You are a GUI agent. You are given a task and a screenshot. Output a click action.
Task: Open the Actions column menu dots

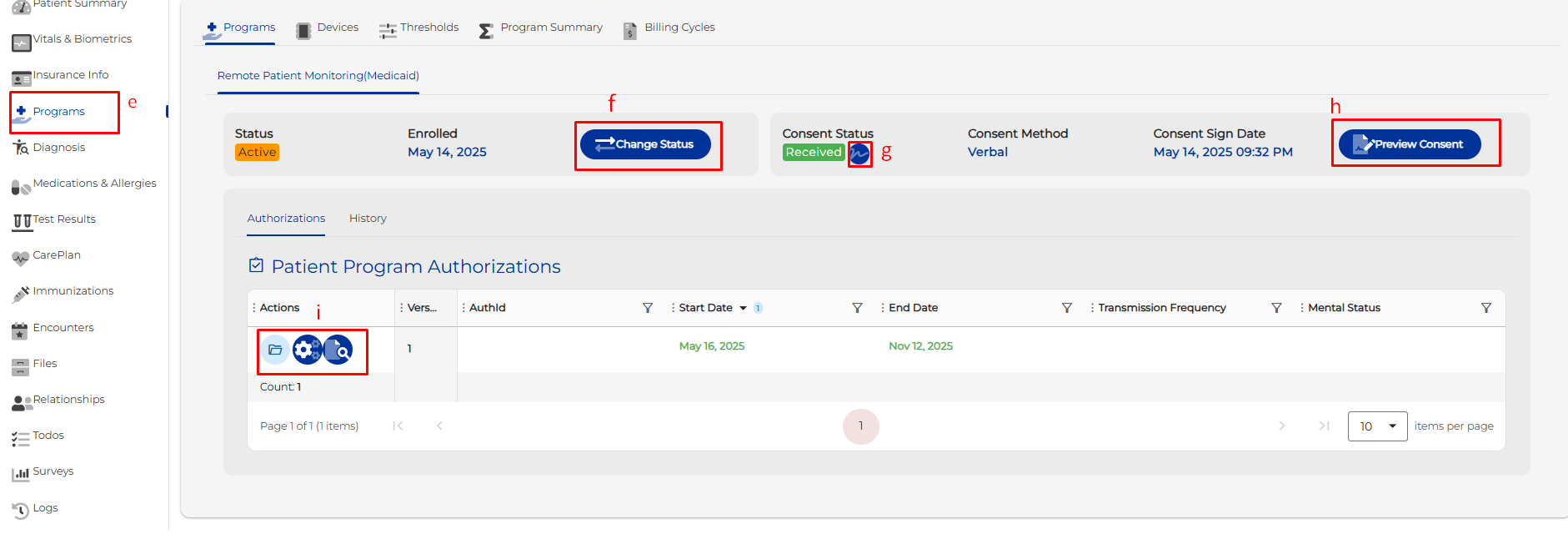(x=254, y=308)
